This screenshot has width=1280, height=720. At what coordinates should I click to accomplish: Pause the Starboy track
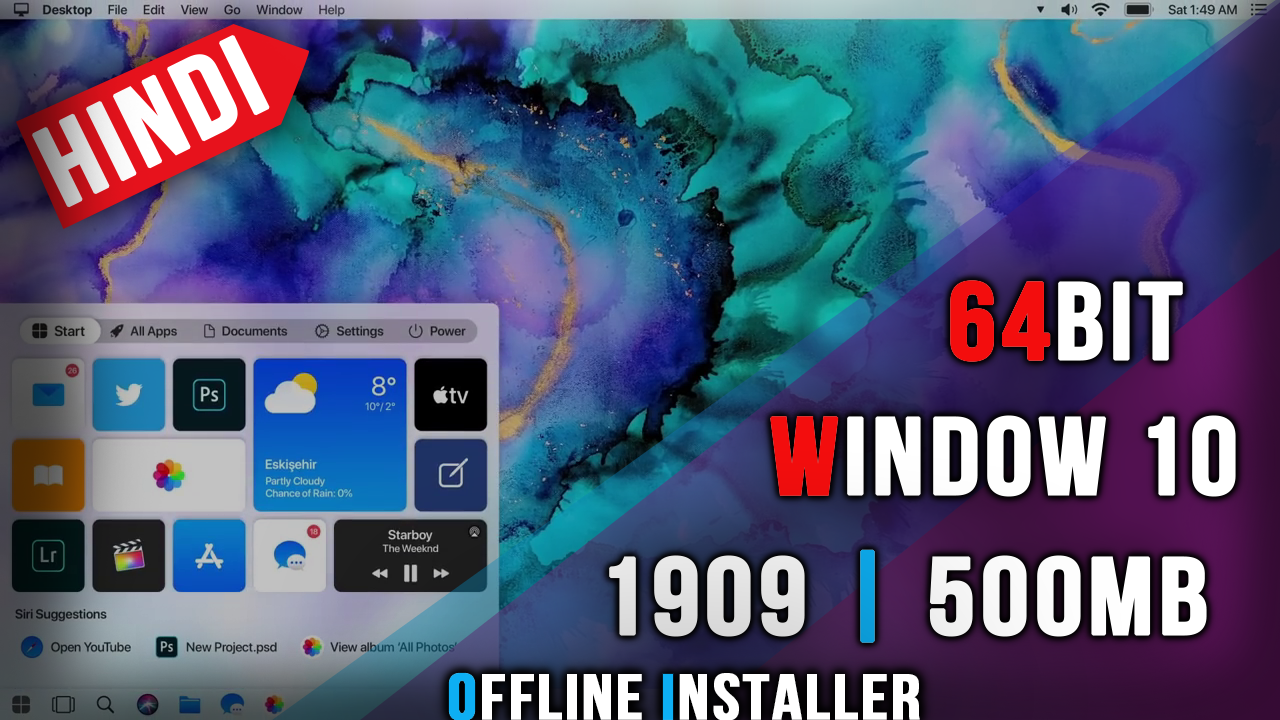(x=410, y=573)
